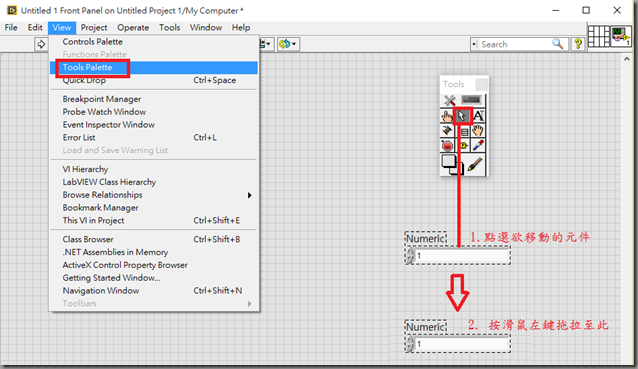This screenshot has width=638, height=369.
Task: Open ActiveX Control Property Browser entry
Action: 154,265
